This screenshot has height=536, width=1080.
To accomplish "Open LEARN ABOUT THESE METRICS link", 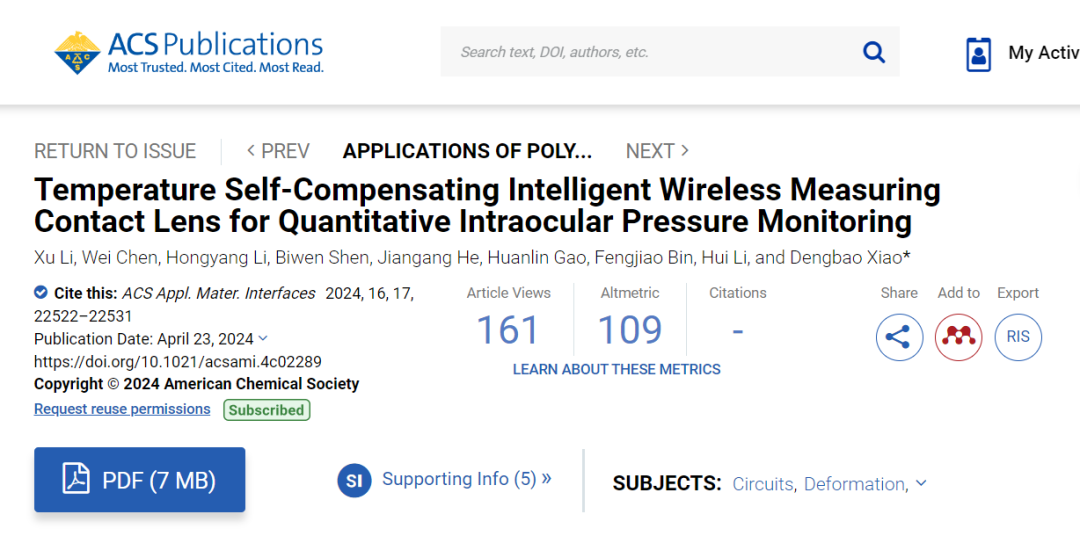I will tap(616, 369).
